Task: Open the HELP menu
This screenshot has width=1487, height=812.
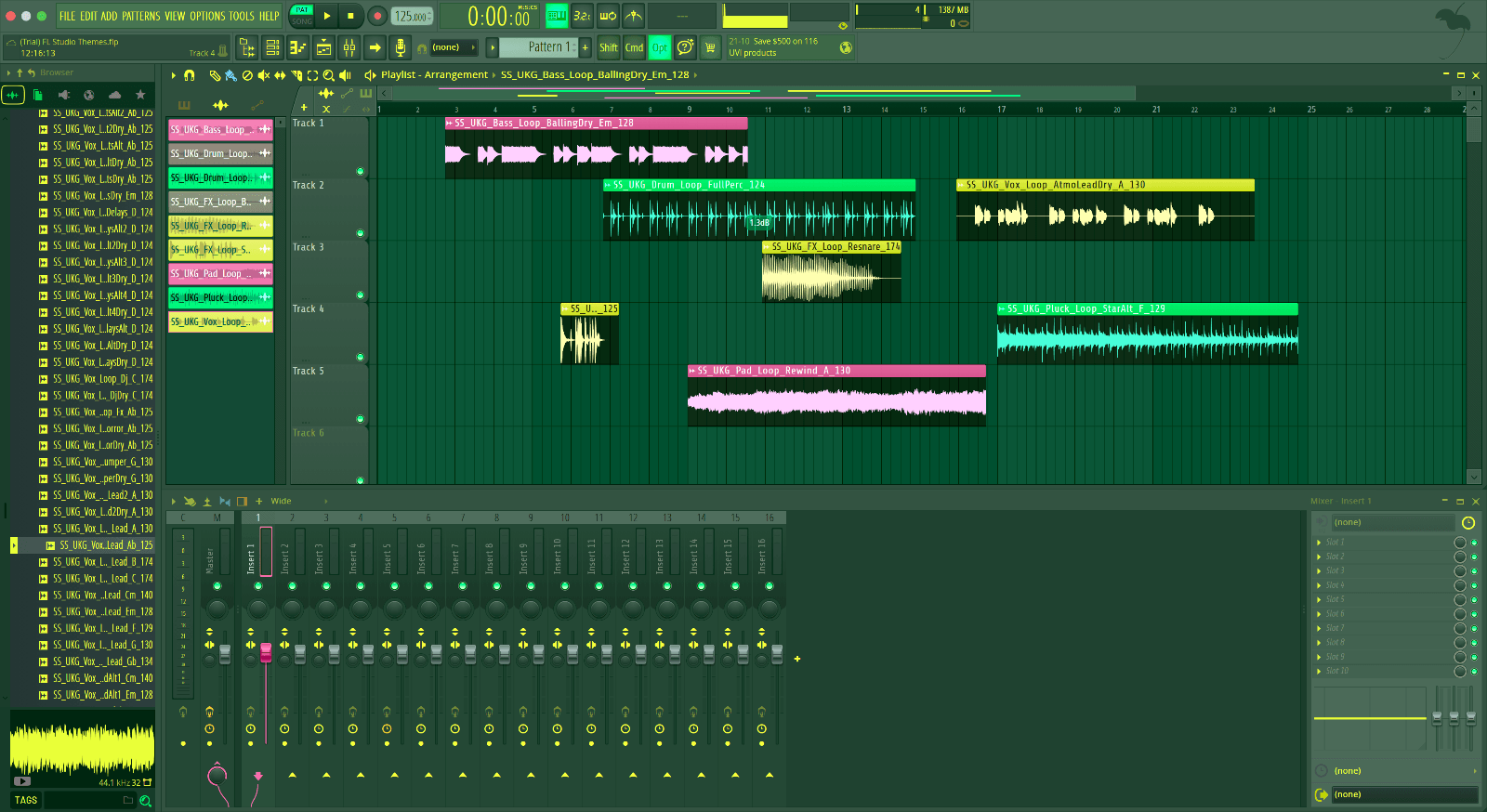Action: click(269, 16)
